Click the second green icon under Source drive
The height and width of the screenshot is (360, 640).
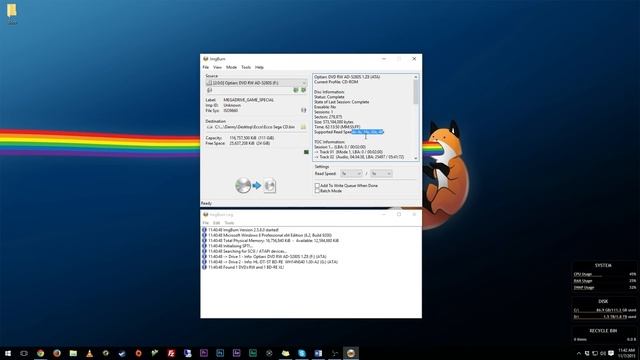point(303,90)
